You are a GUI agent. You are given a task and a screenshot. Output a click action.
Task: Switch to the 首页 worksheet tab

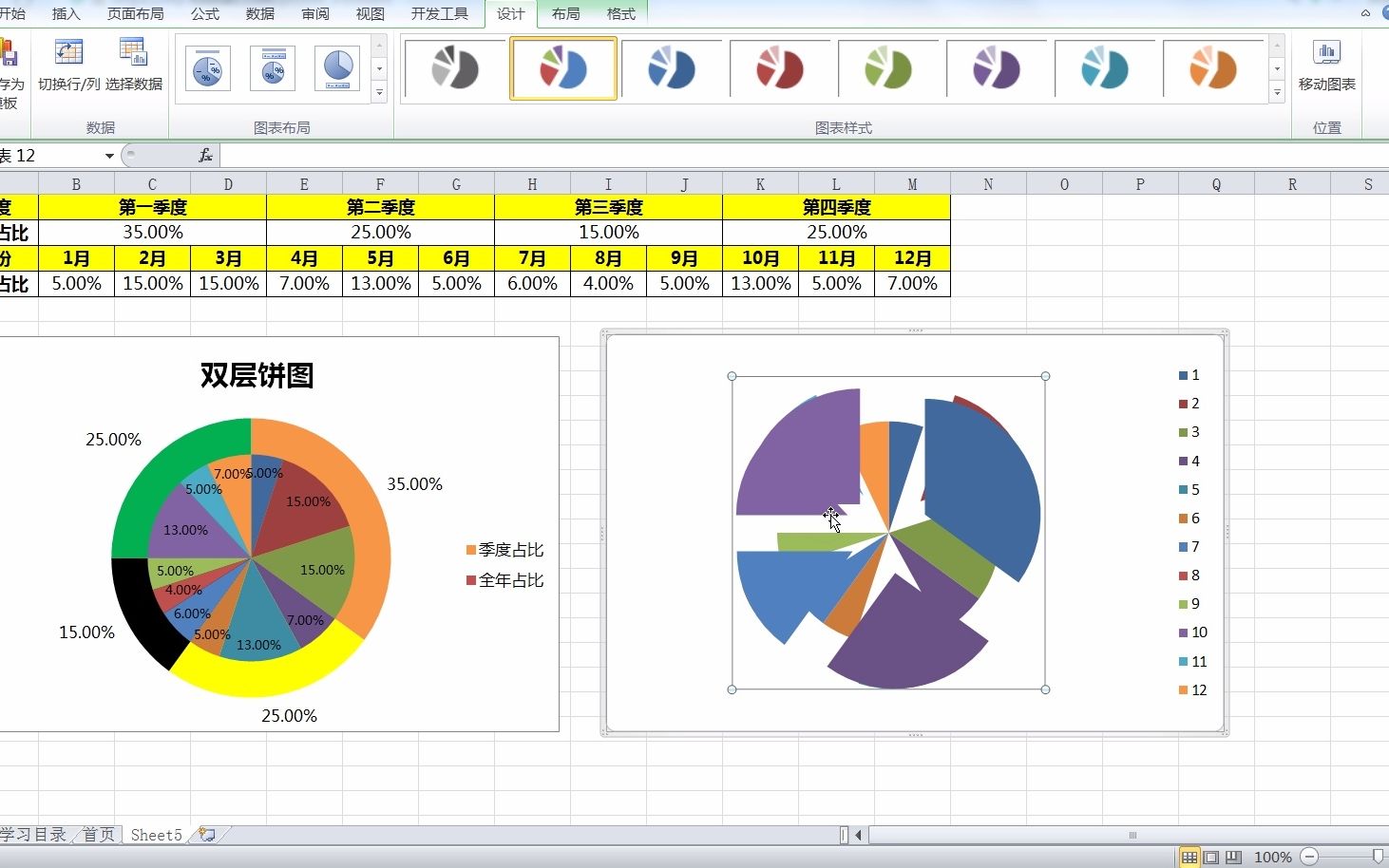click(98, 835)
